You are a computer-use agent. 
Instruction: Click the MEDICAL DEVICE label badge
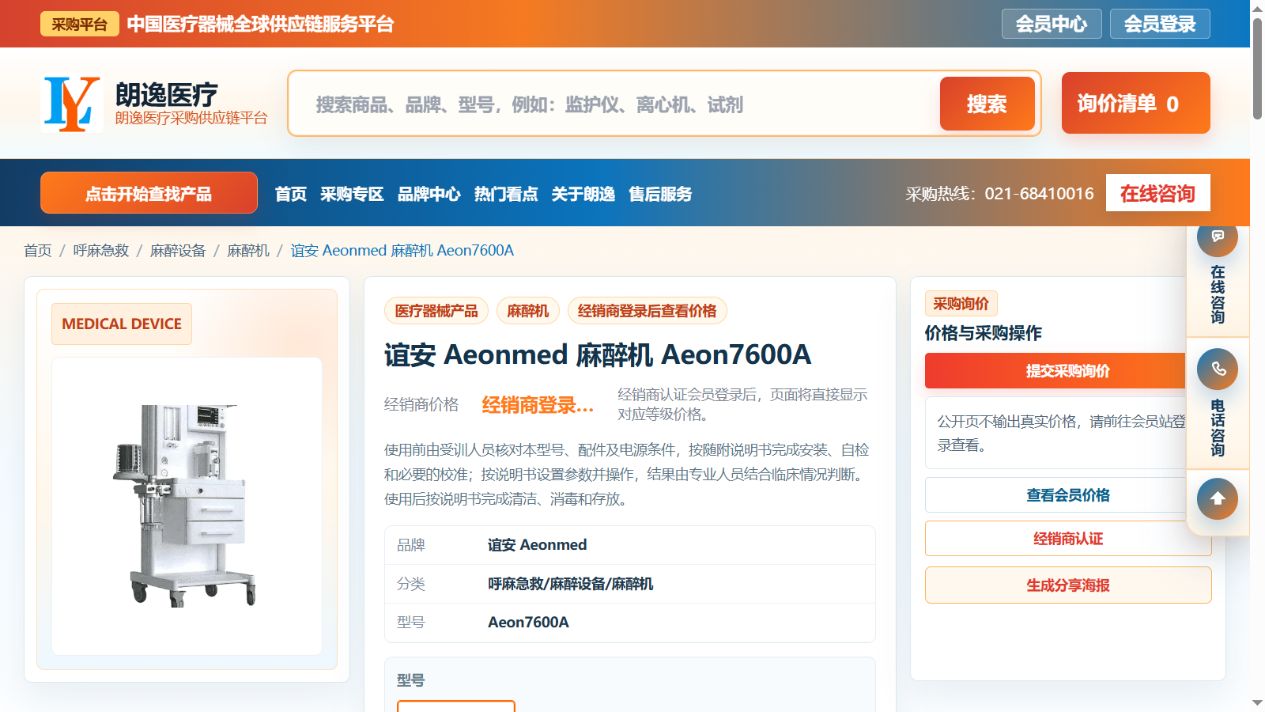click(122, 324)
